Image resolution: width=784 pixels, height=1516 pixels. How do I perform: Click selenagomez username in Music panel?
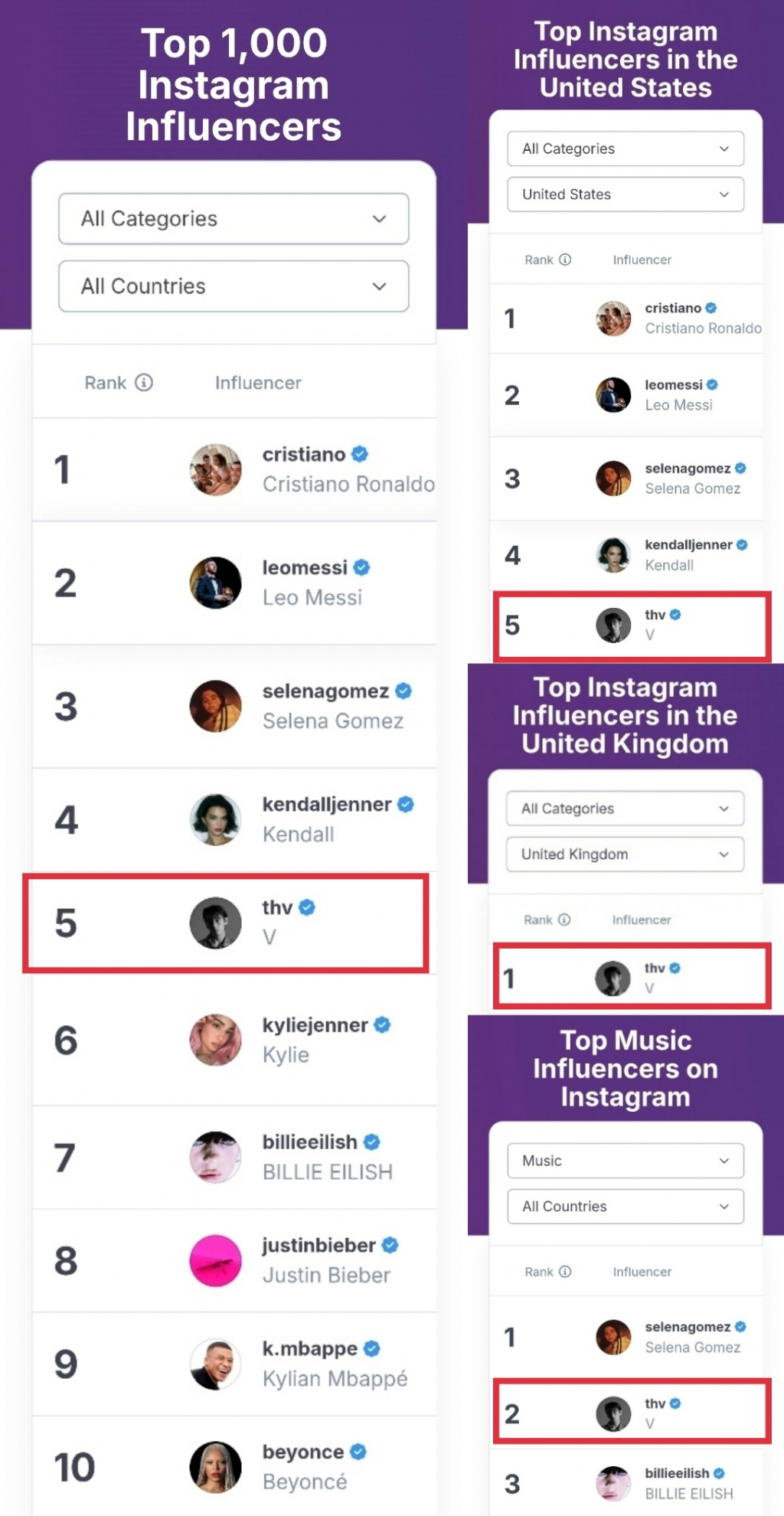click(687, 1327)
